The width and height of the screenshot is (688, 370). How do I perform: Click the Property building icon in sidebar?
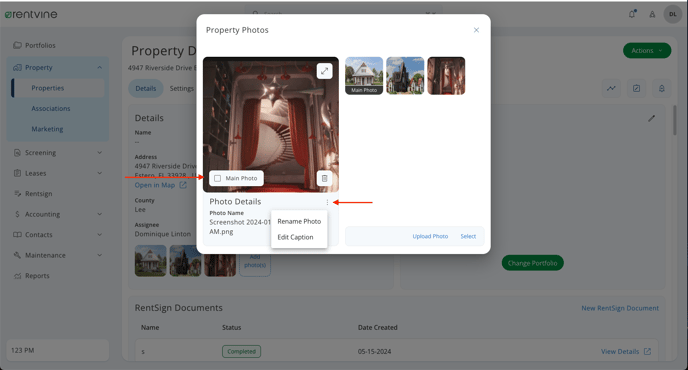tap(17, 68)
